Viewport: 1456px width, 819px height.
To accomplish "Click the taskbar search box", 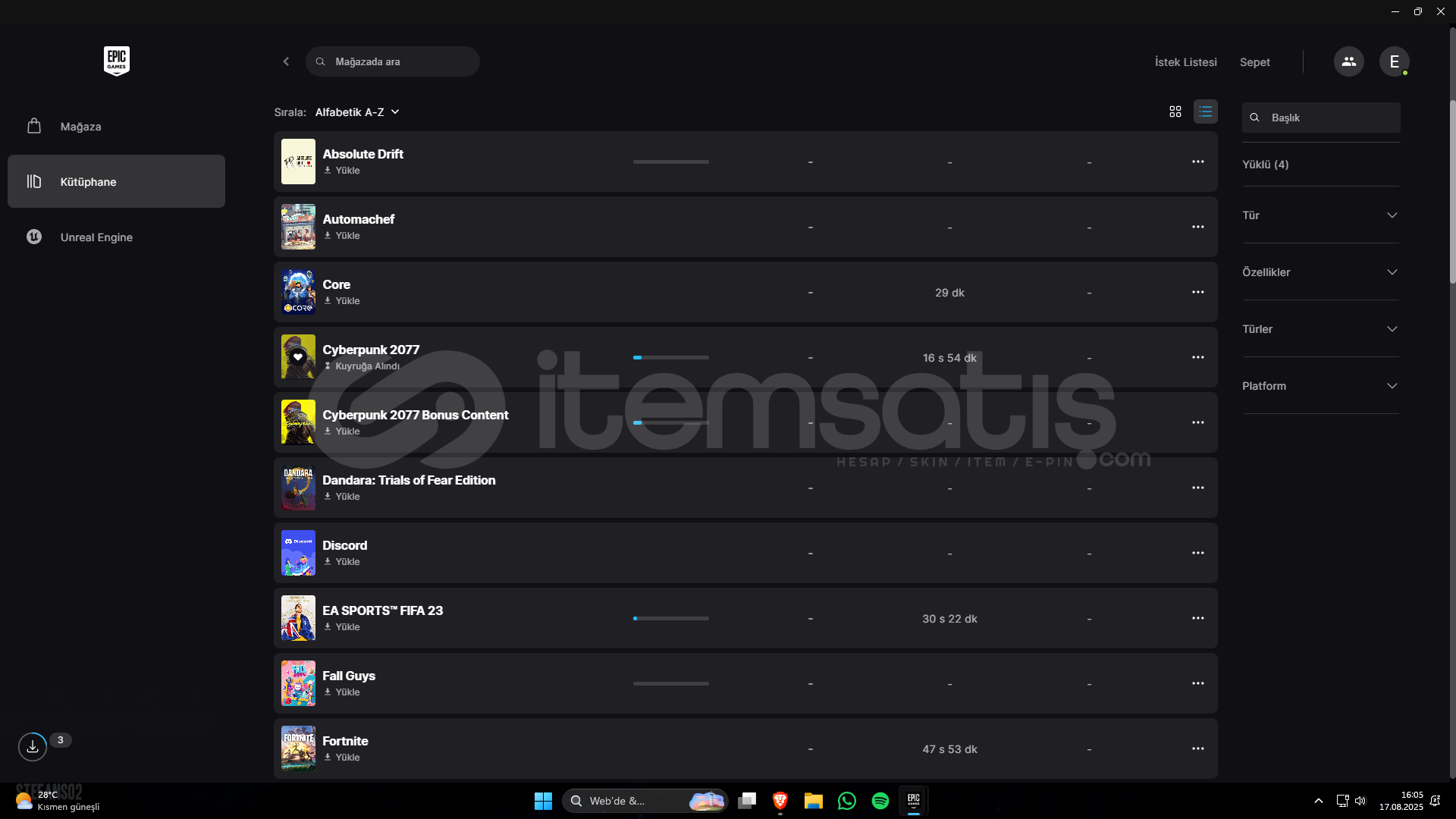I will (x=645, y=801).
